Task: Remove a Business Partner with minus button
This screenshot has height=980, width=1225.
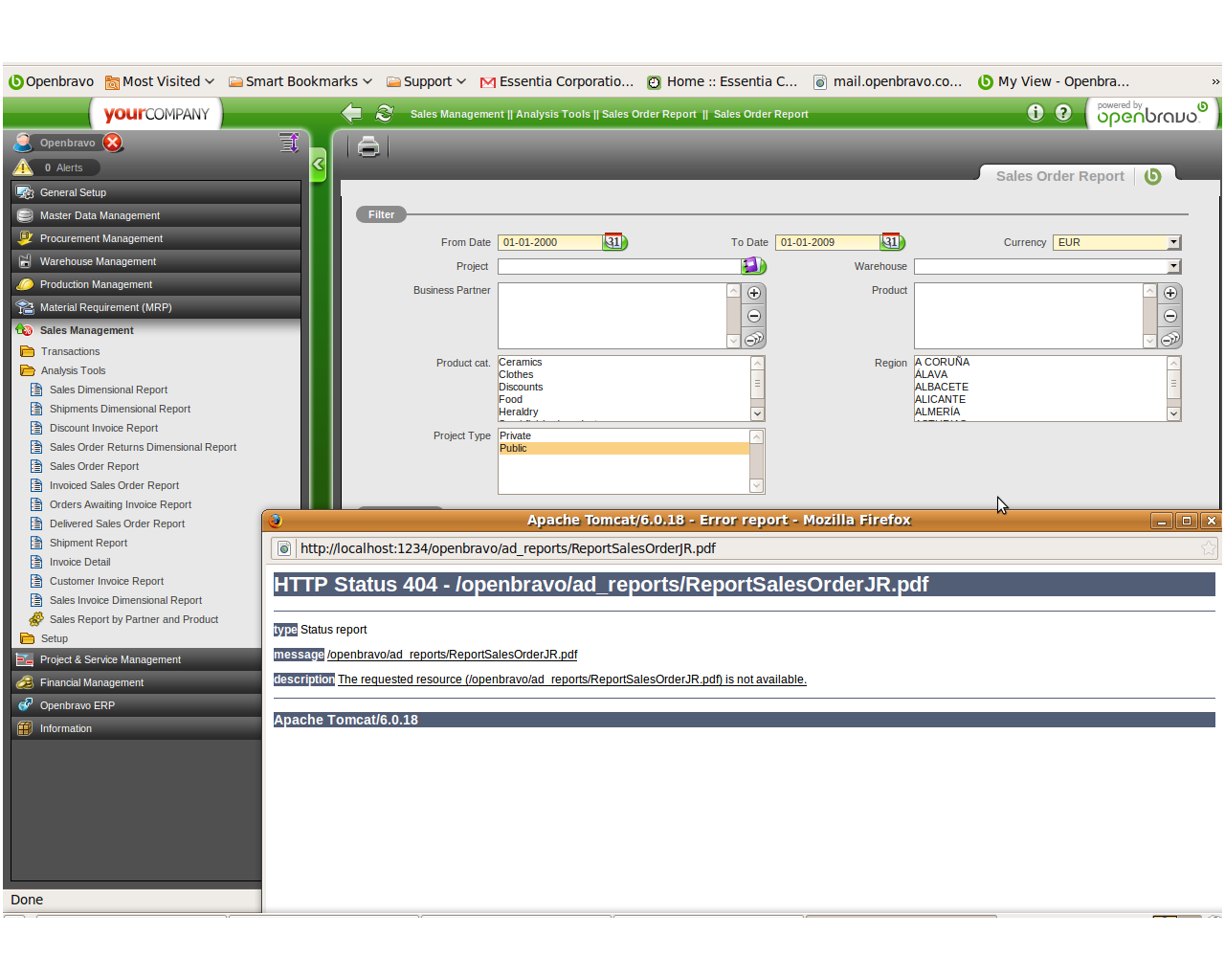Action: click(754, 316)
